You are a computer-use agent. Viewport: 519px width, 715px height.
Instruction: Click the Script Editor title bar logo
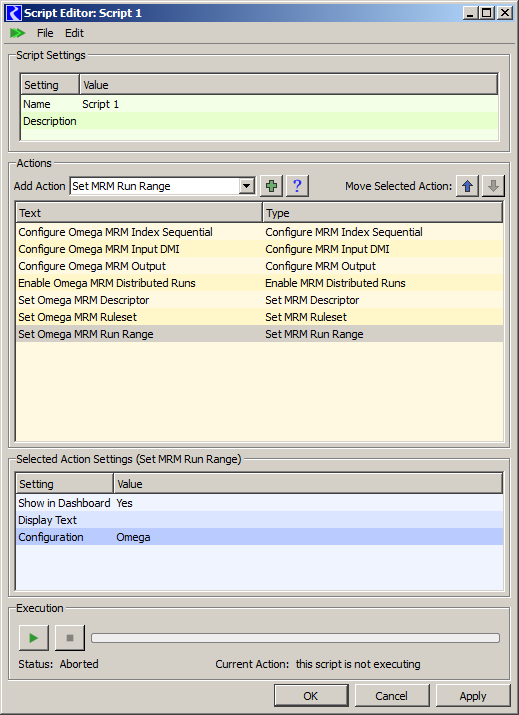13,13
